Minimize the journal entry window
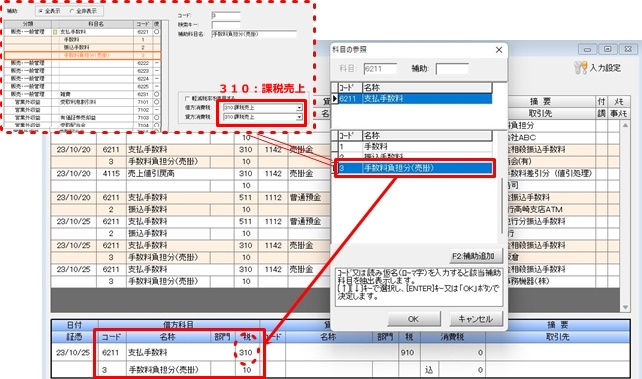Viewport: 642px width, 379px height. click(x=588, y=50)
